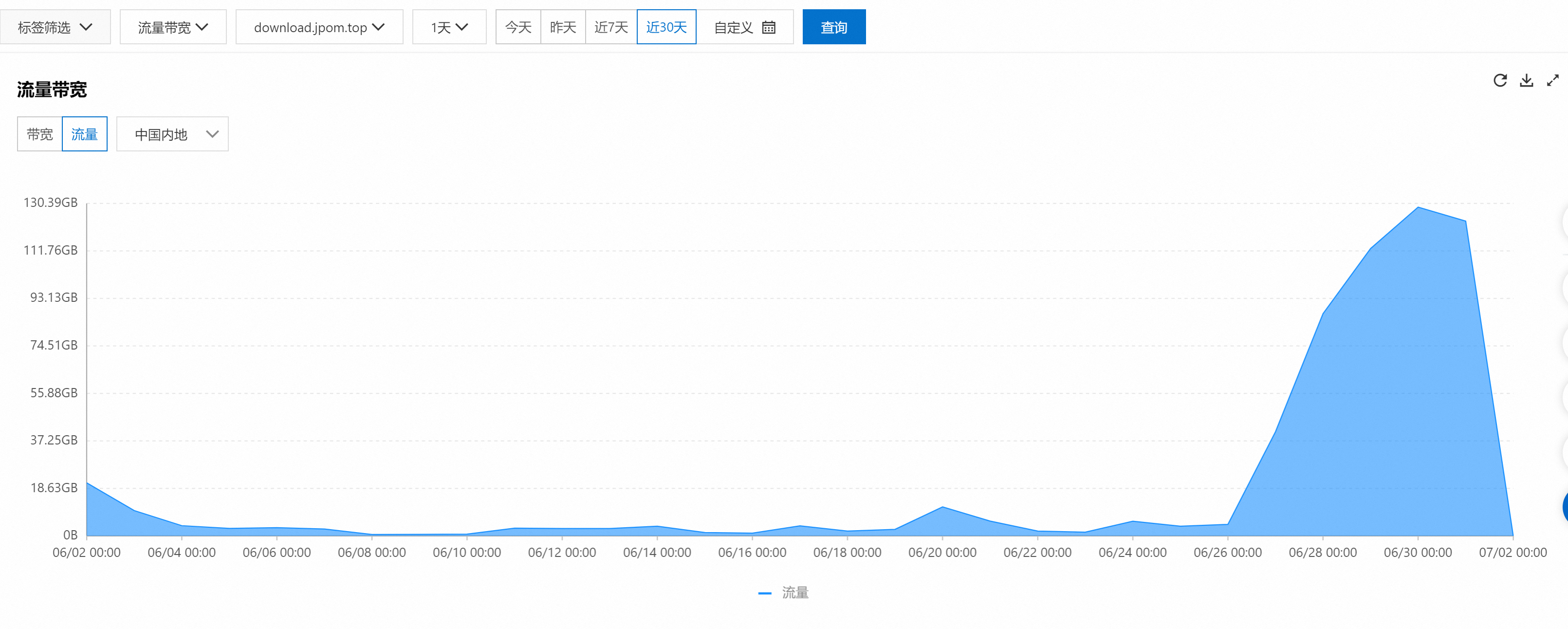Switch chart to 带宽 view
Image resolution: width=1568 pixels, height=629 pixels.
40,134
